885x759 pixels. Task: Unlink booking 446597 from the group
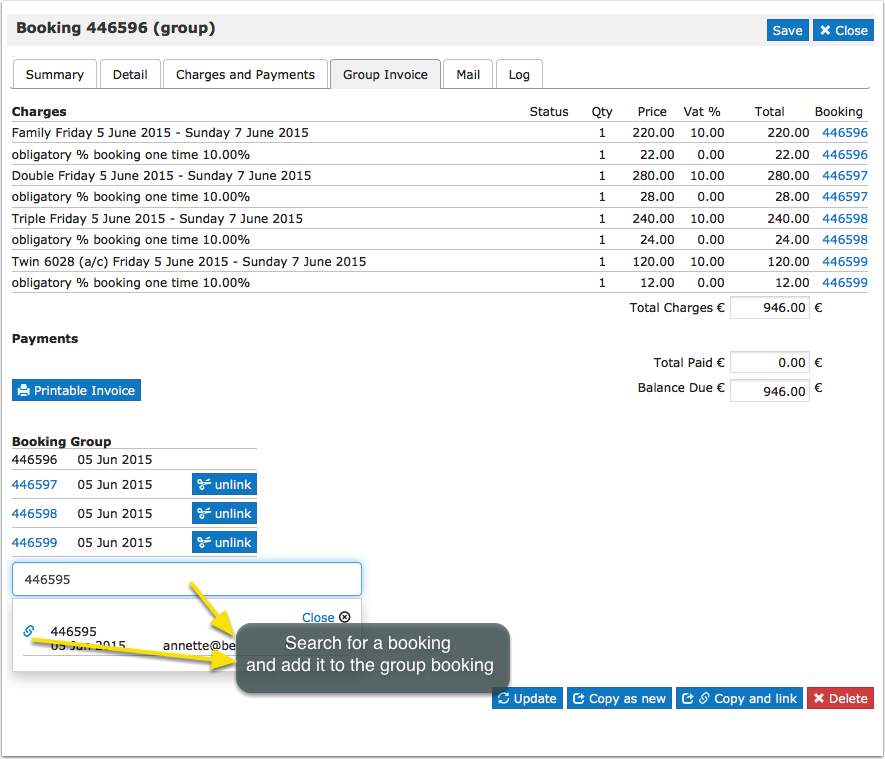pos(224,485)
